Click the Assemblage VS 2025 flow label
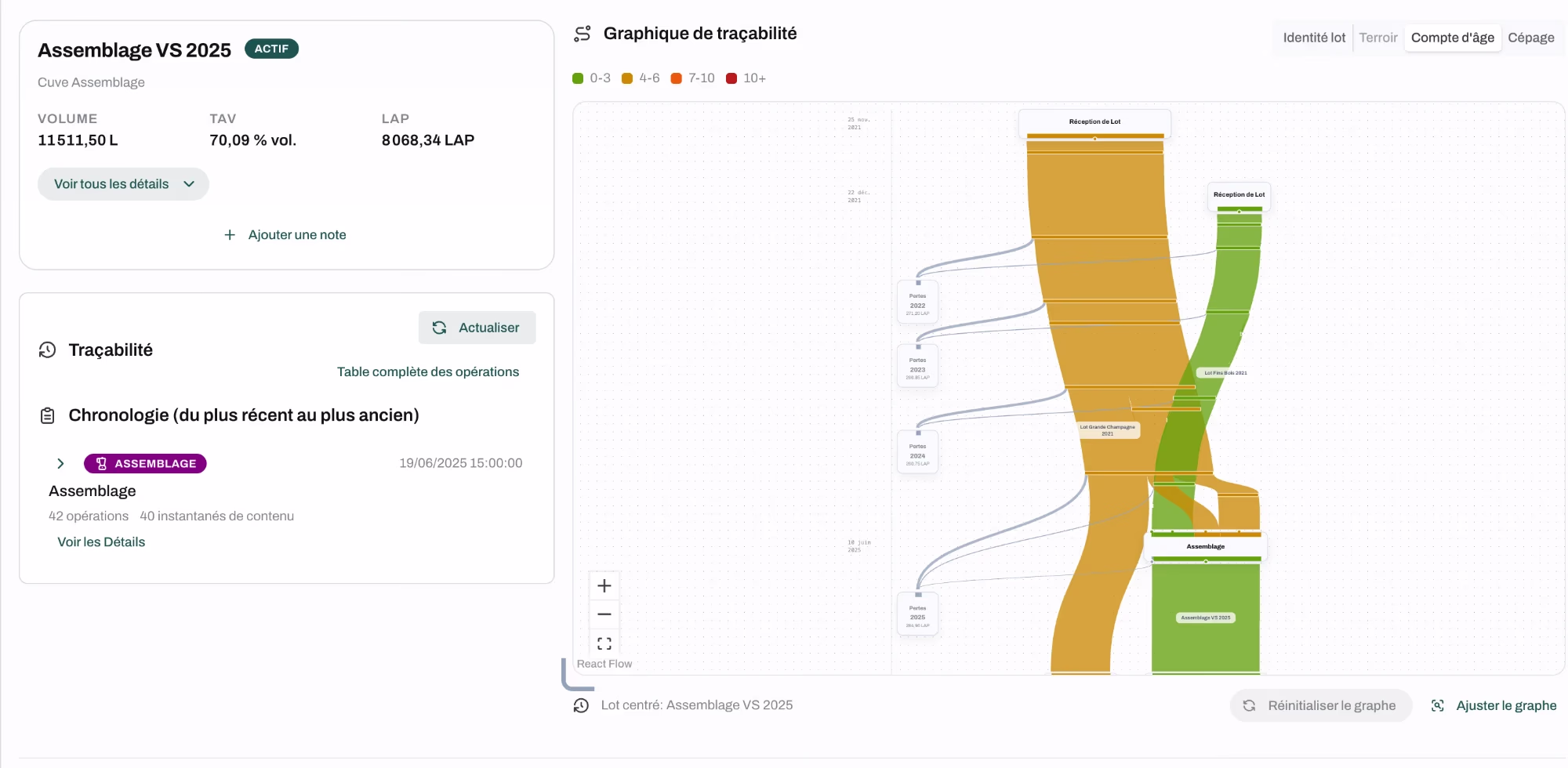1568x768 pixels. tap(1206, 618)
